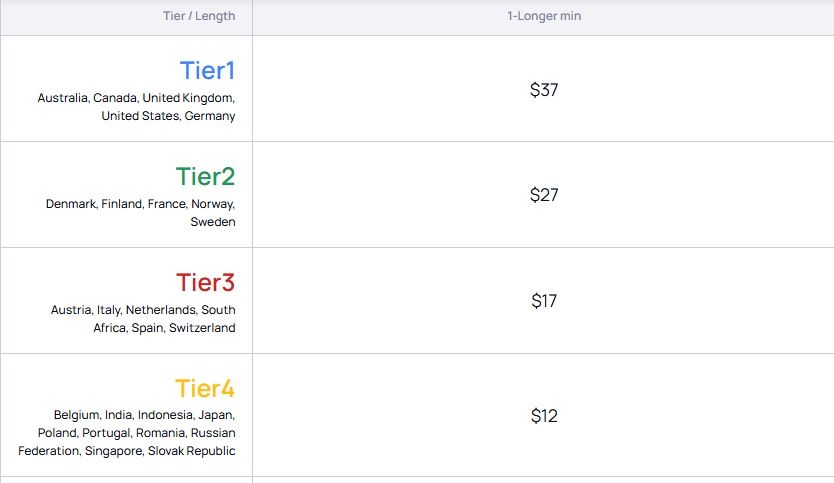Click the 1-Longer min column header
The image size is (834, 483).
point(544,16)
